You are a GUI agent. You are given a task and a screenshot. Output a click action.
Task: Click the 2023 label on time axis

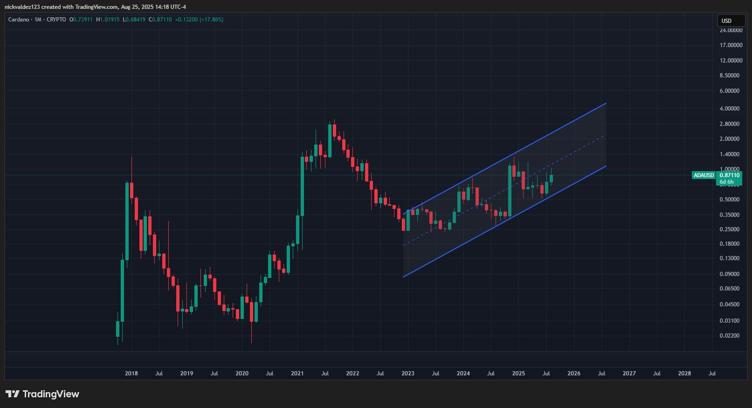[408, 373]
